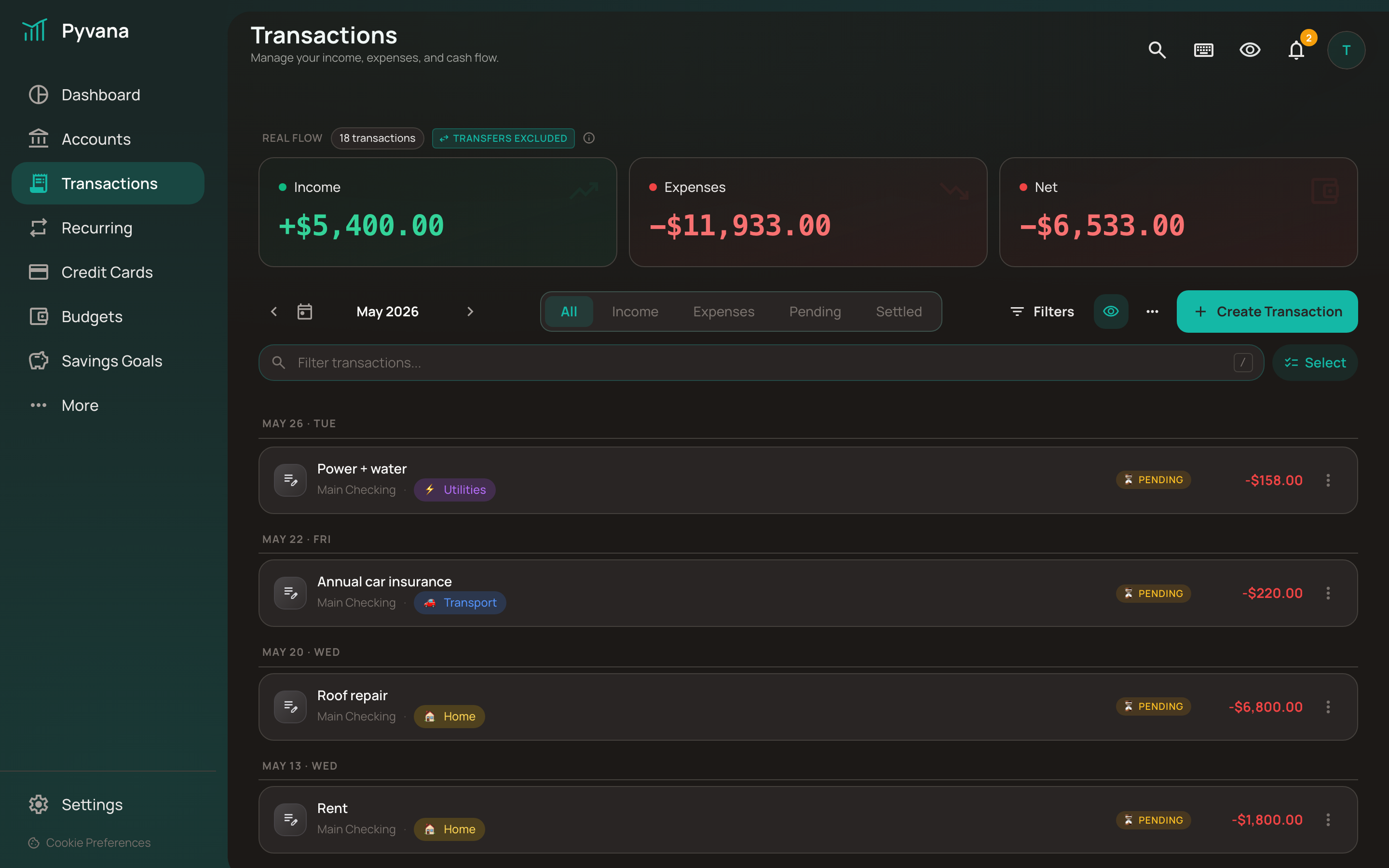Open Cookie Preferences link
This screenshot has height=868, width=1389.
[x=89, y=843]
